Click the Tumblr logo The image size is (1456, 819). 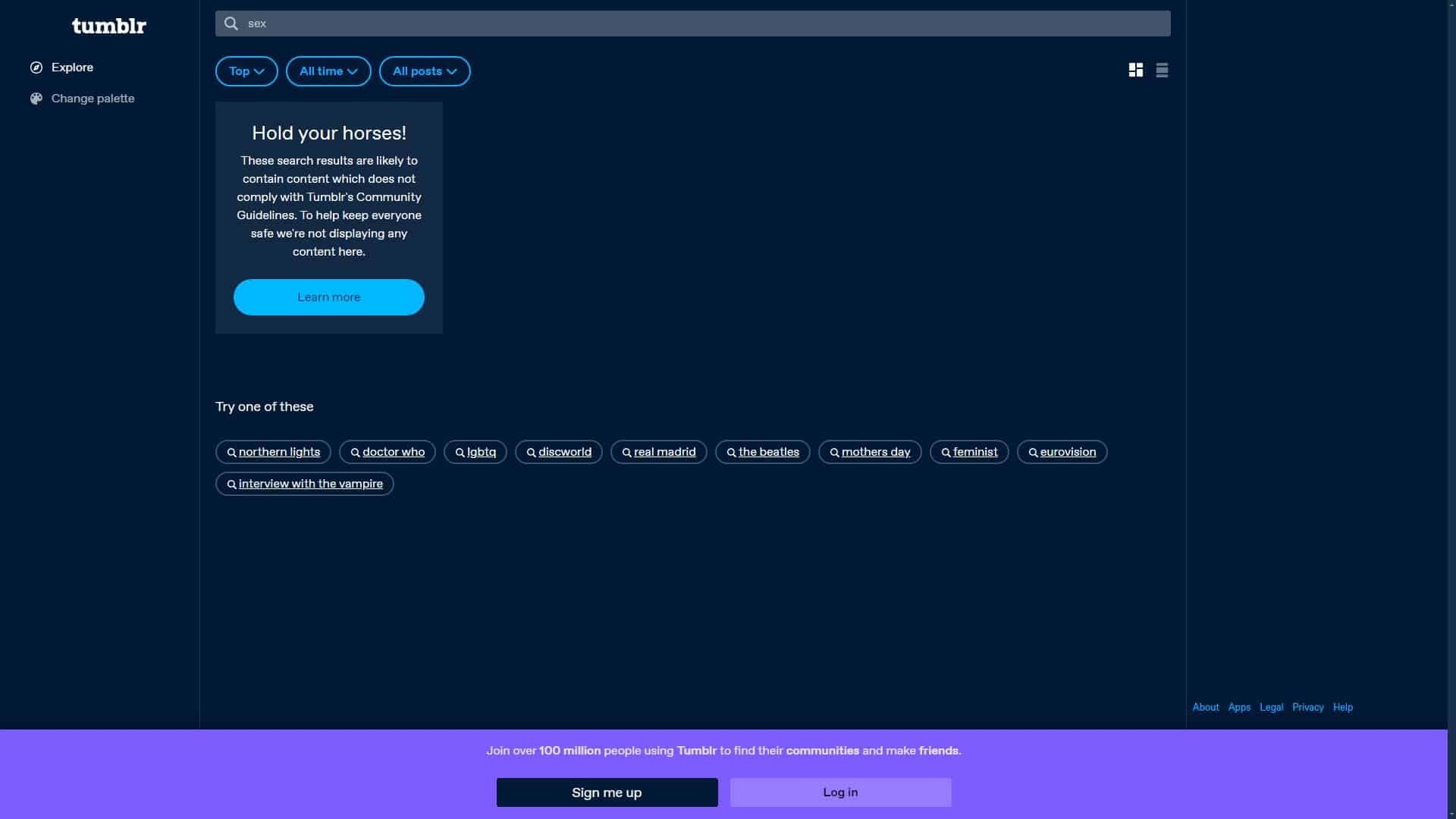(x=108, y=26)
